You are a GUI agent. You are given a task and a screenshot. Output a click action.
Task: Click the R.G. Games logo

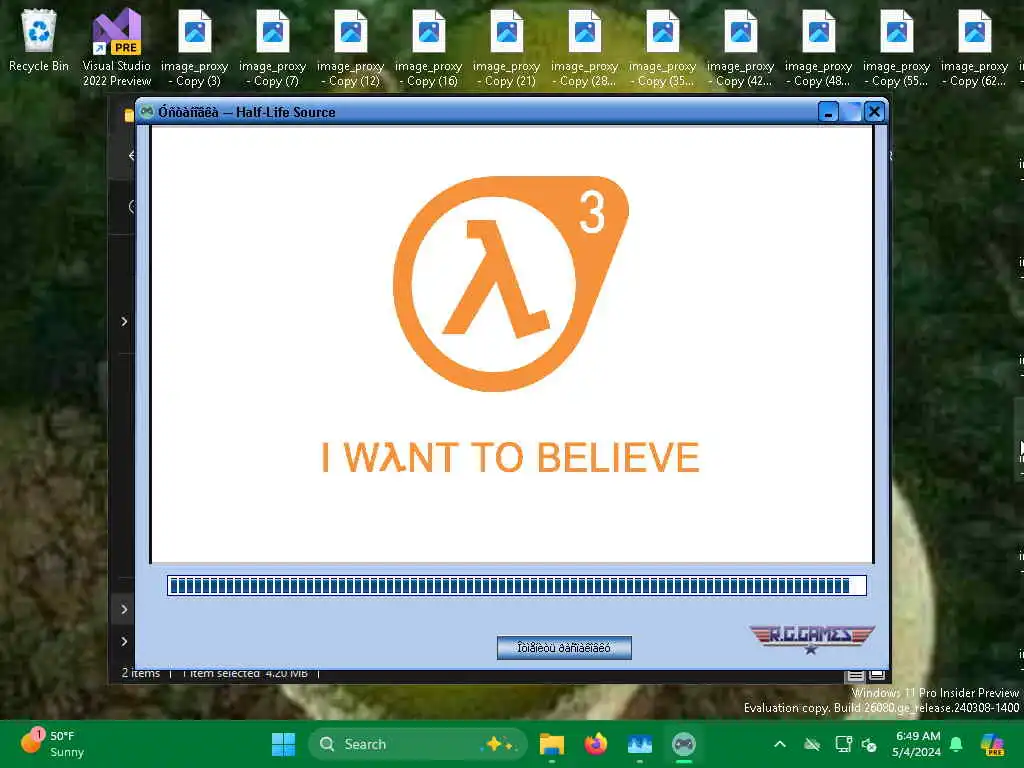tap(812, 639)
